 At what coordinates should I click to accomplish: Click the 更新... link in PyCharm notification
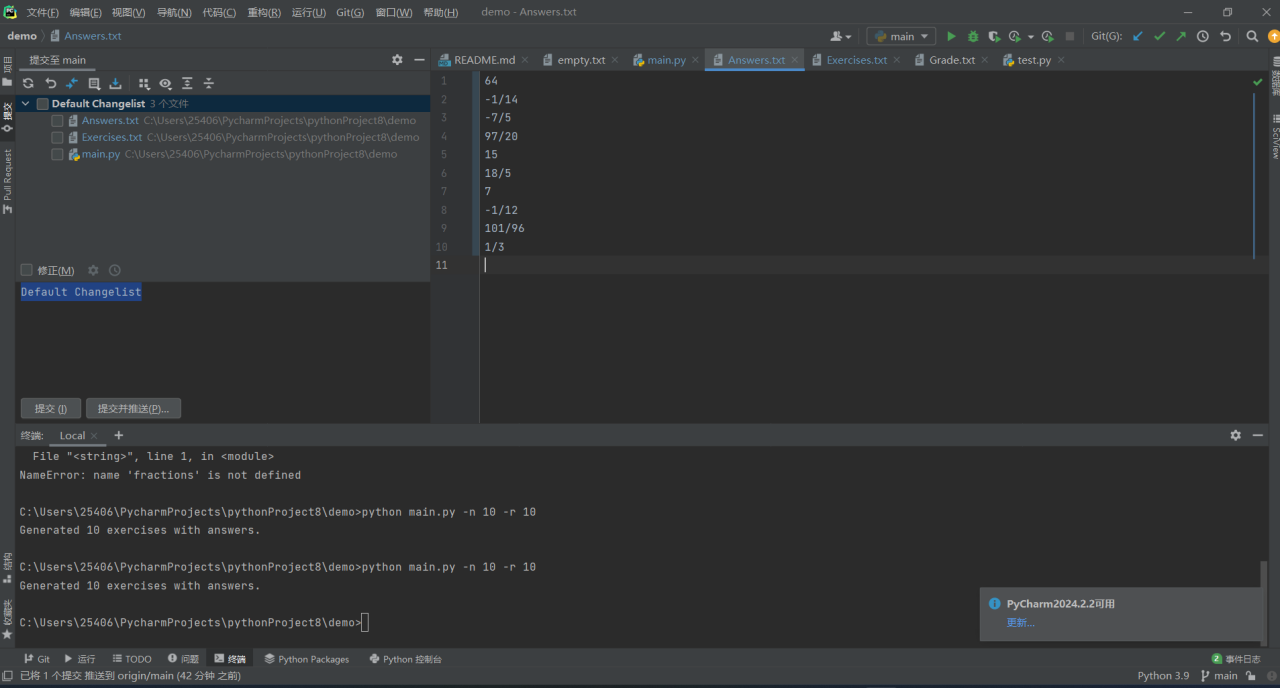point(1020,622)
